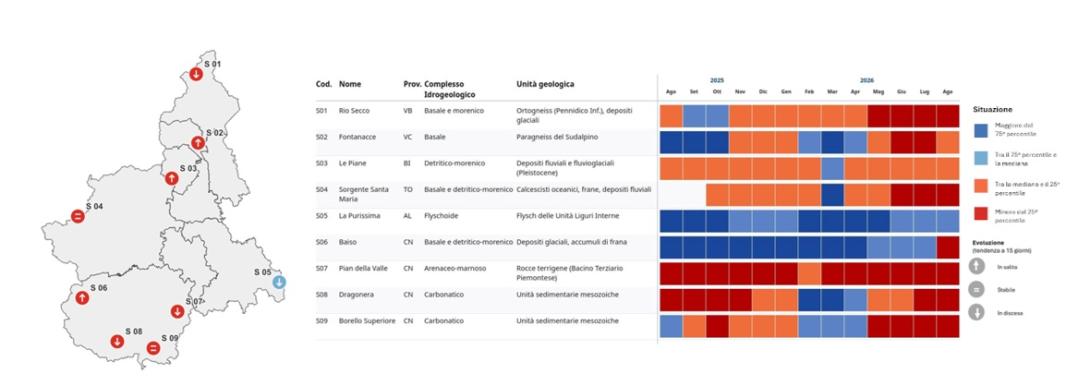This screenshot has width=1090, height=386.
Task: Click the 2026 year label in timeline
Action: (x=867, y=80)
